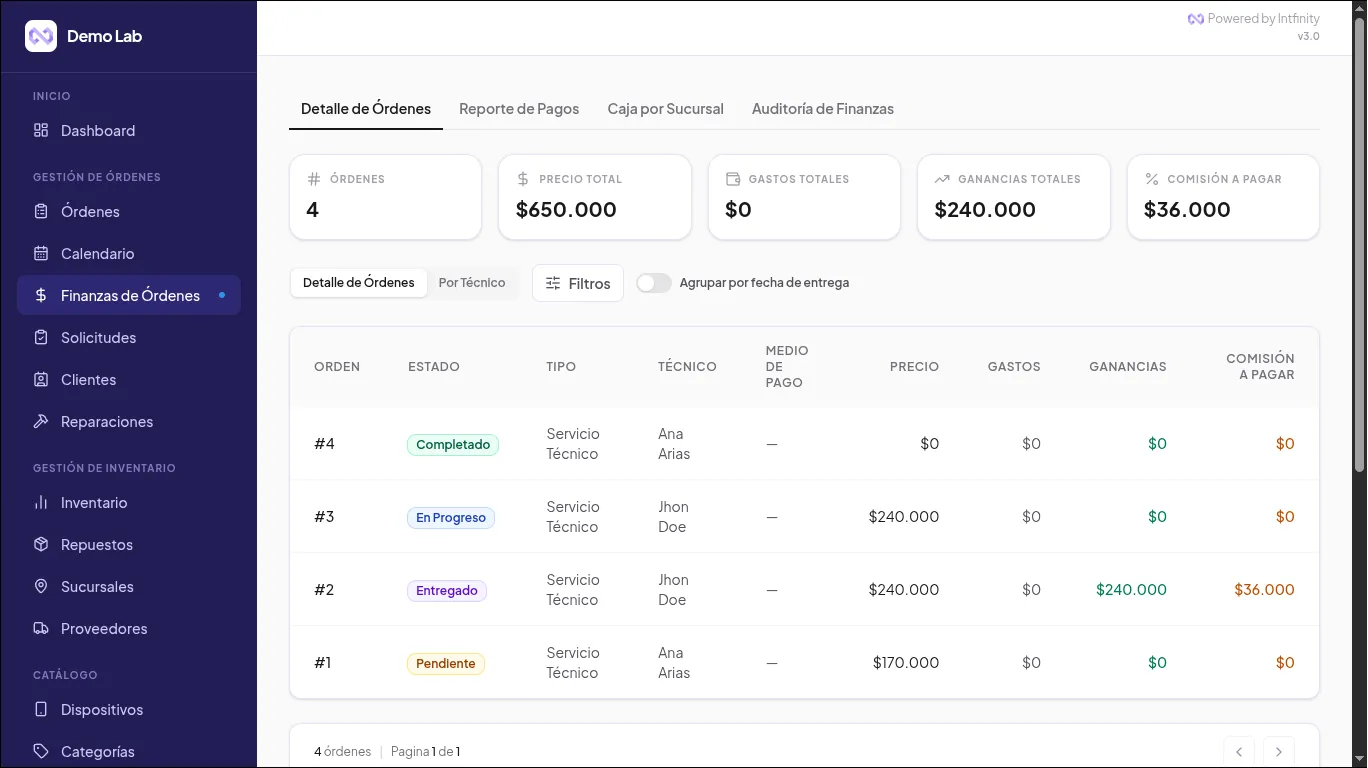Open the Filtros panel
Viewport: 1368px width, 768px height.
[x=578, y=283]
